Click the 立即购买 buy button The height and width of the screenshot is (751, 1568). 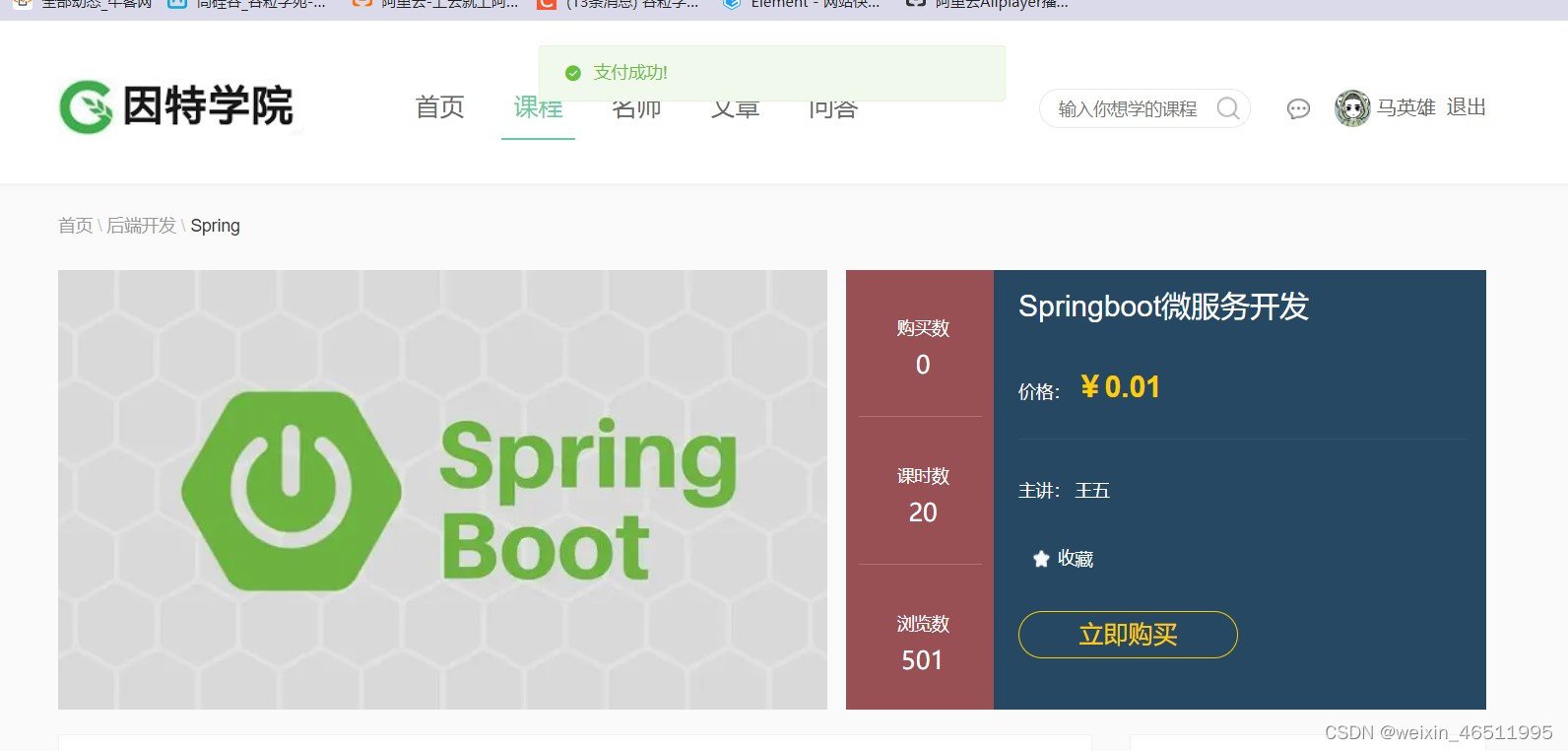1128,635
